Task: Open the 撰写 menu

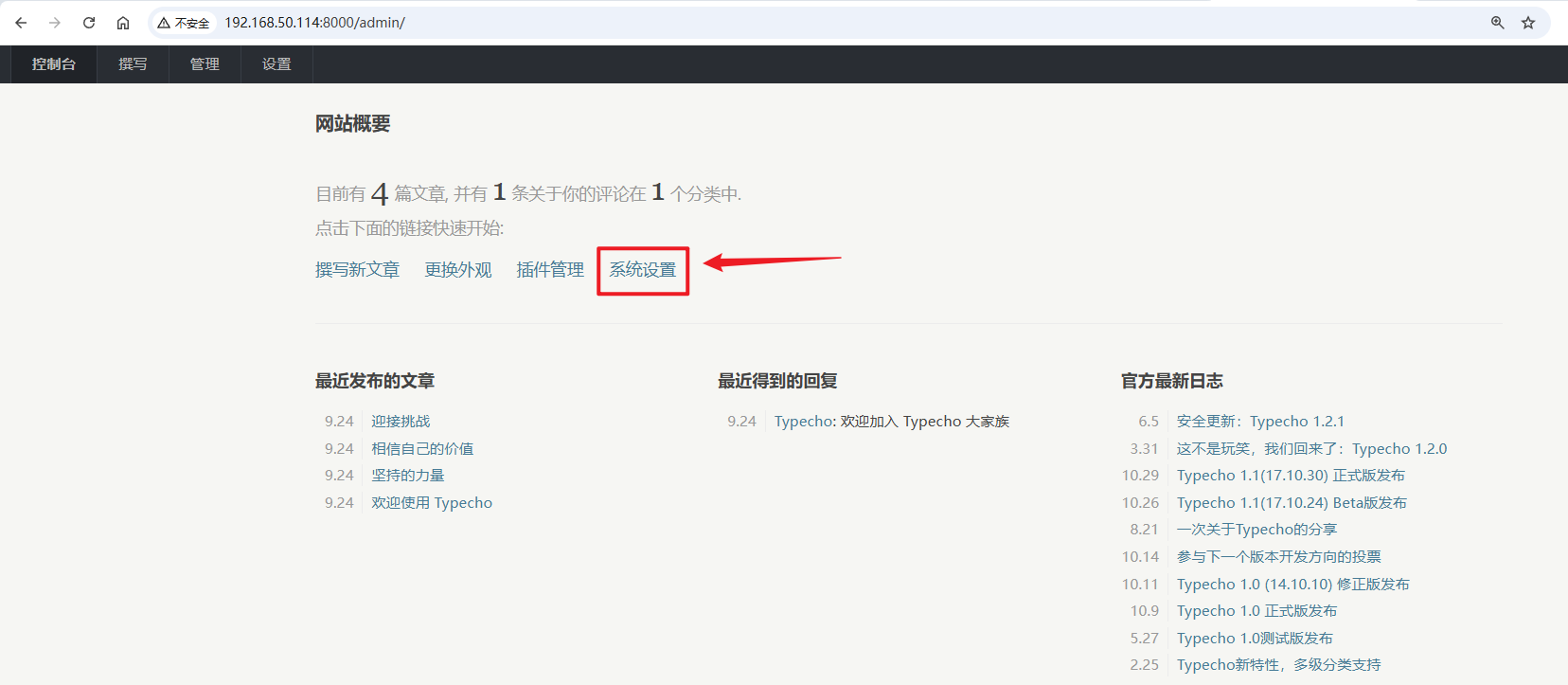Action: [133, 64]
